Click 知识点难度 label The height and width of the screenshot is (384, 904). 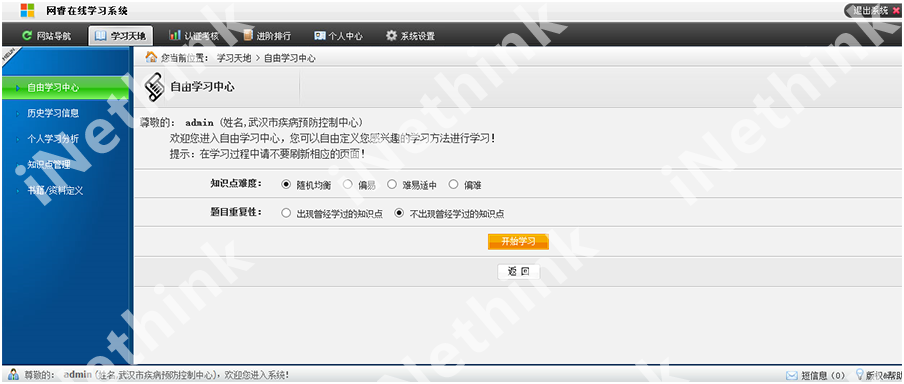(x=236, y=183)
